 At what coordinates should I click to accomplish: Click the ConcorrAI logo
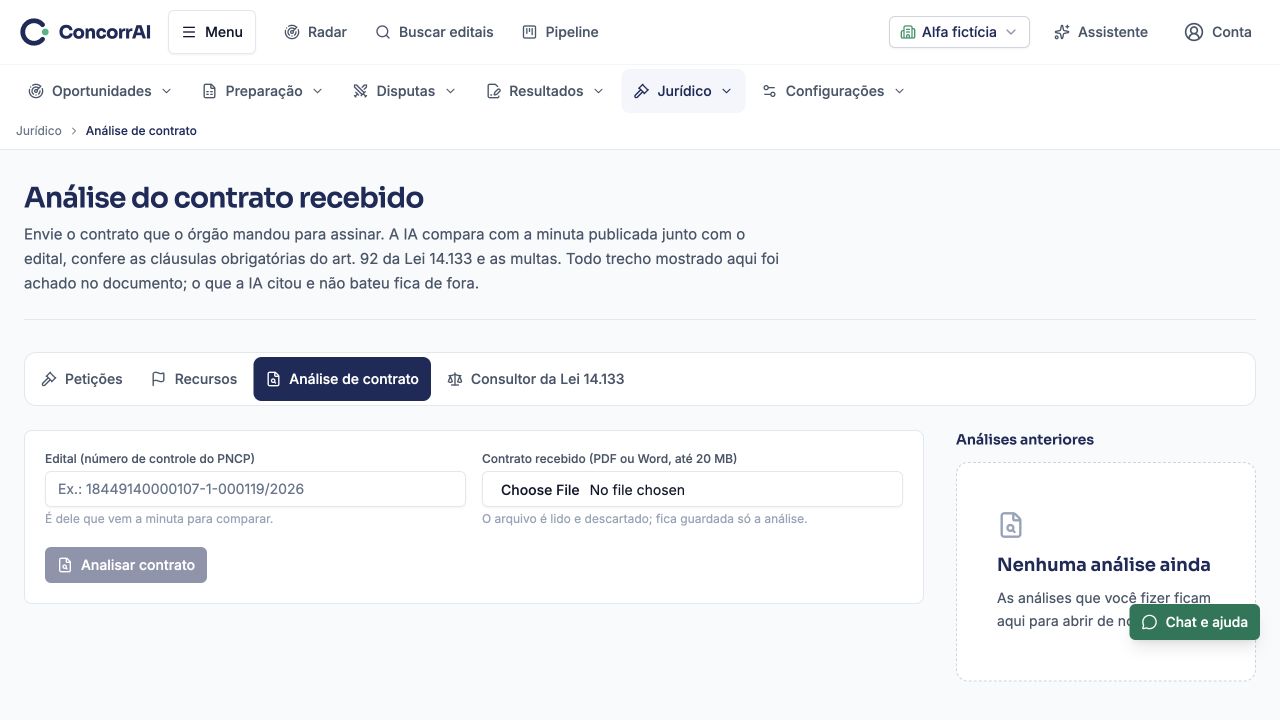(x=85, y=32)
